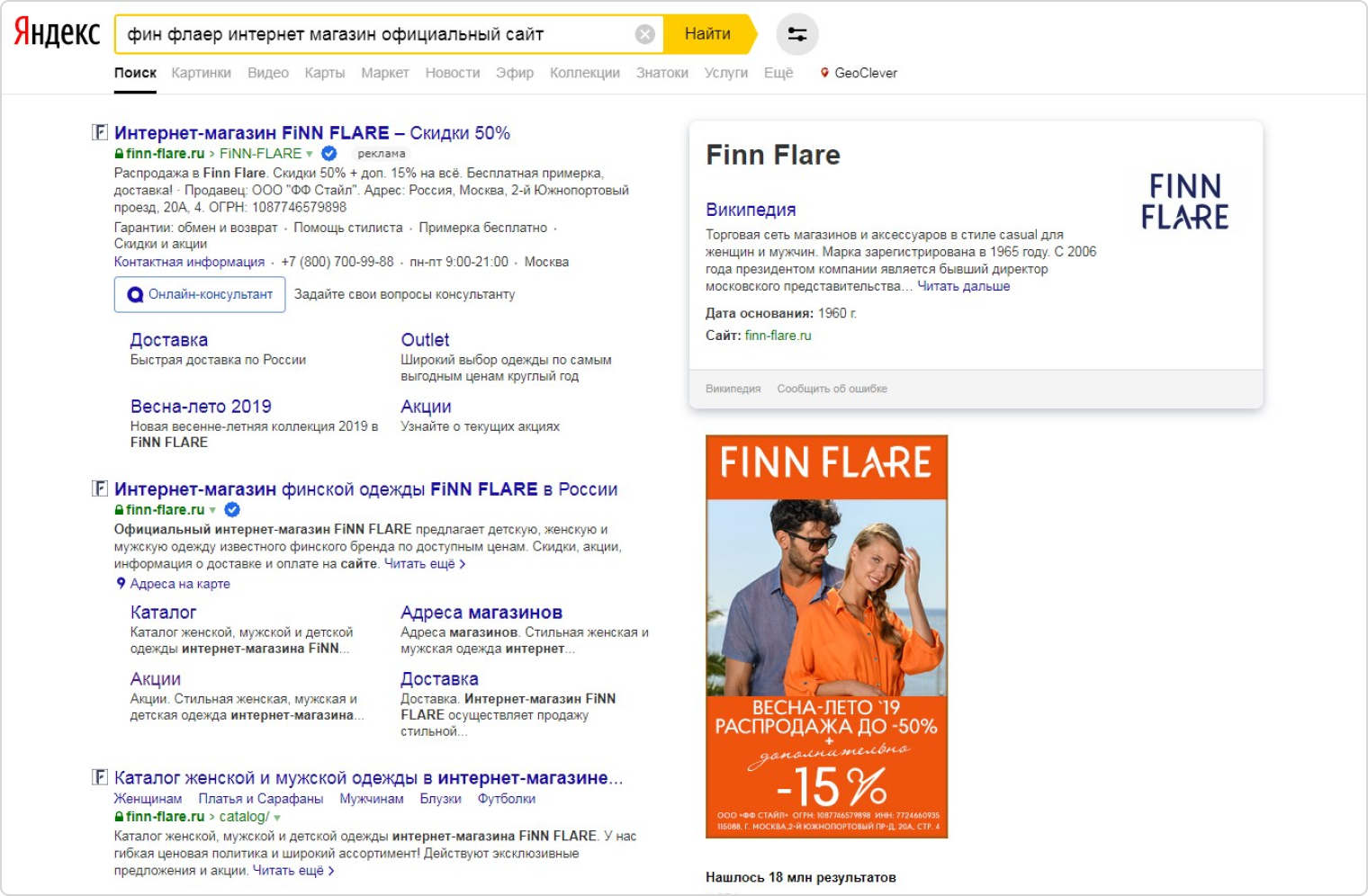Open the Женщинам quick link

click(x=148, y=799)
